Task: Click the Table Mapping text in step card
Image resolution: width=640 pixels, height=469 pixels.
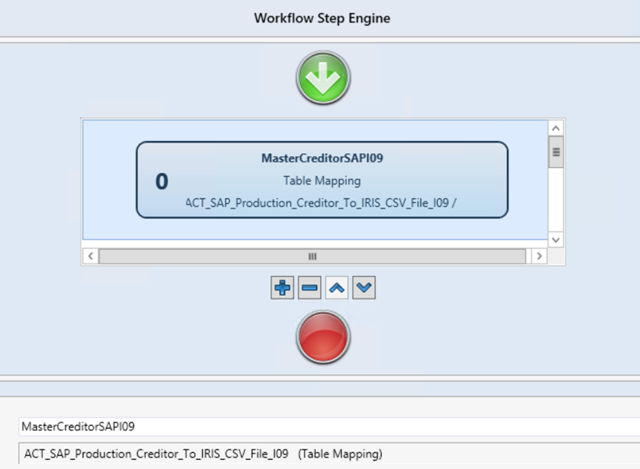Action: pyautogui.click(x=322, y=180)
